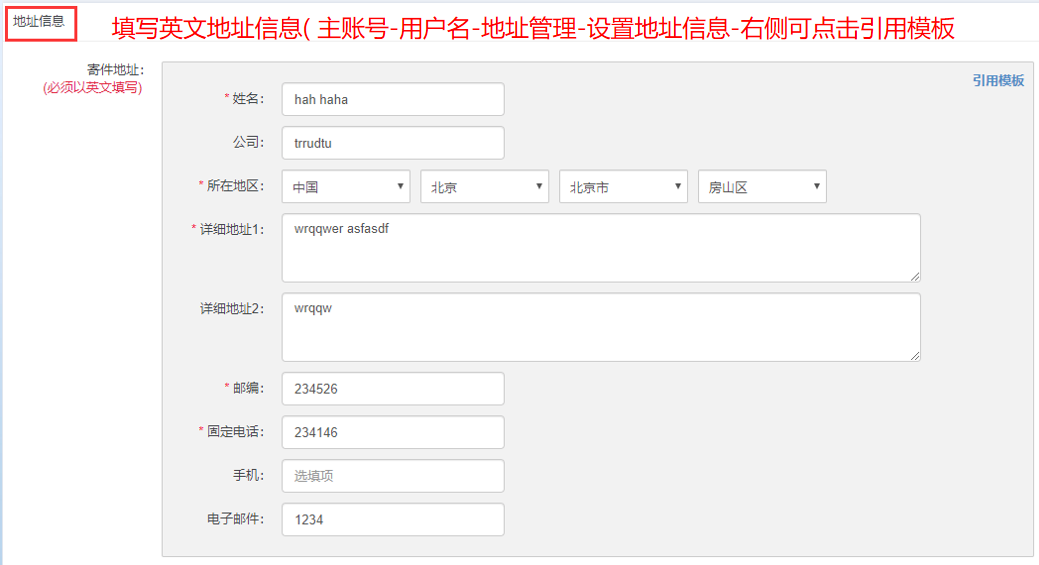Click the 固定电话 field with 234146

393,433
